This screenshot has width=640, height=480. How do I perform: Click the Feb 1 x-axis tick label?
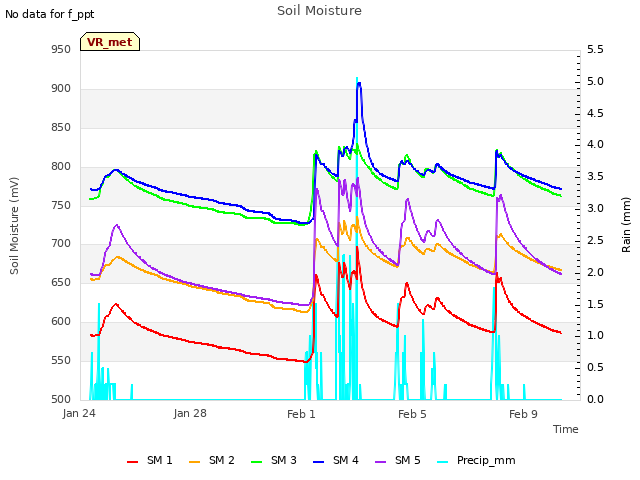(x=301, y=414)
